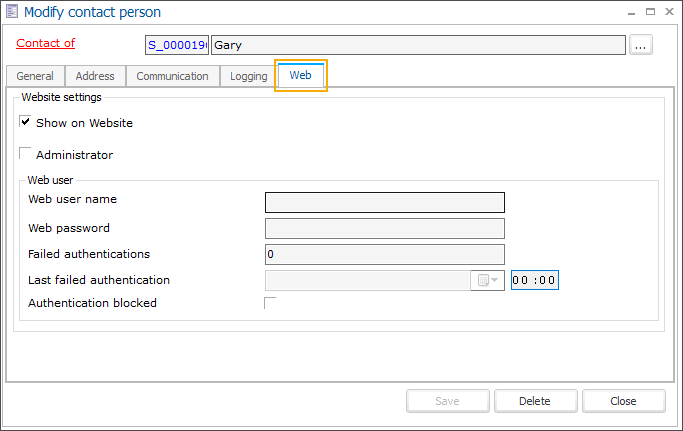The width and height of the screenshot is (683, 431).
Task: Uncheck the Show on Website checkbox
Action: tap(25, 122)
